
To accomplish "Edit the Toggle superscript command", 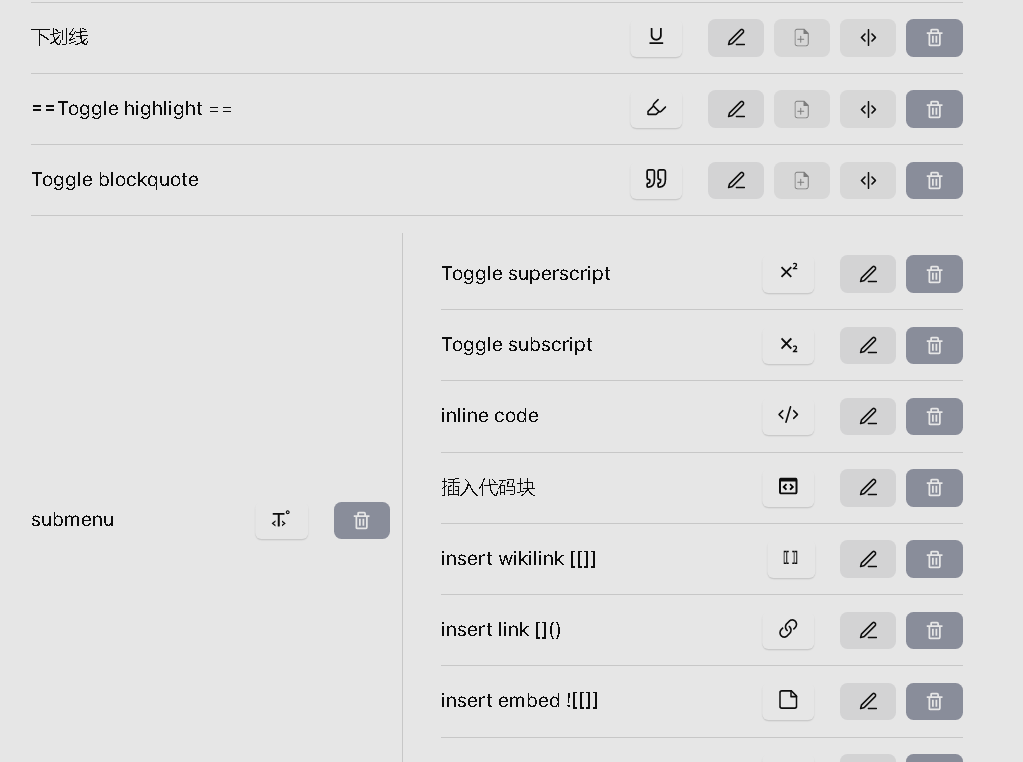I will point(868,274).
